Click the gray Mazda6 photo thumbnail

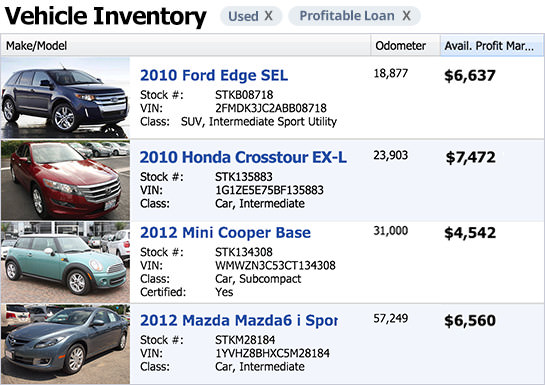click(x=65, y=344)
